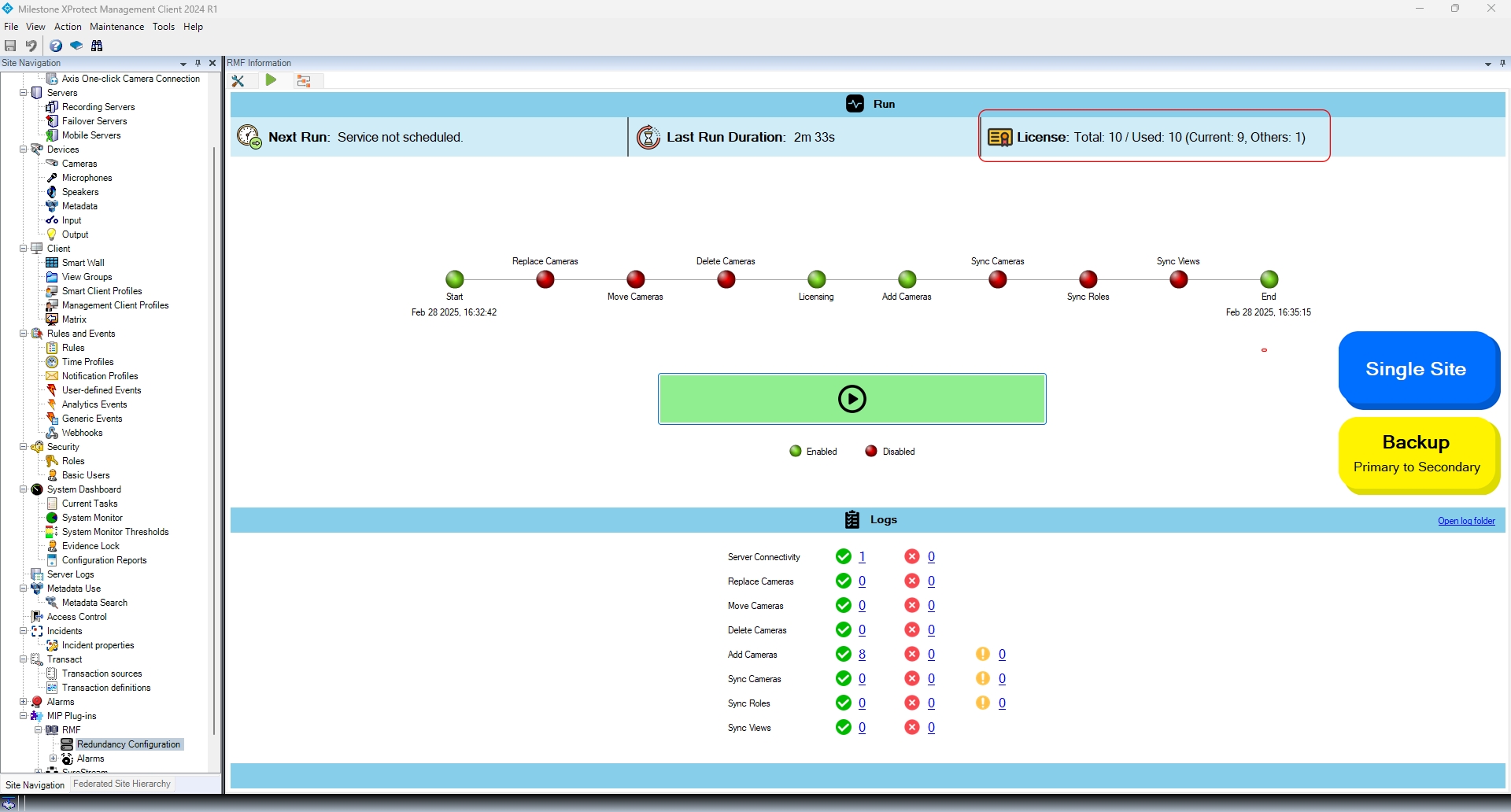
Task: Collapse the Servers tree node
Action: pos(24,93)
